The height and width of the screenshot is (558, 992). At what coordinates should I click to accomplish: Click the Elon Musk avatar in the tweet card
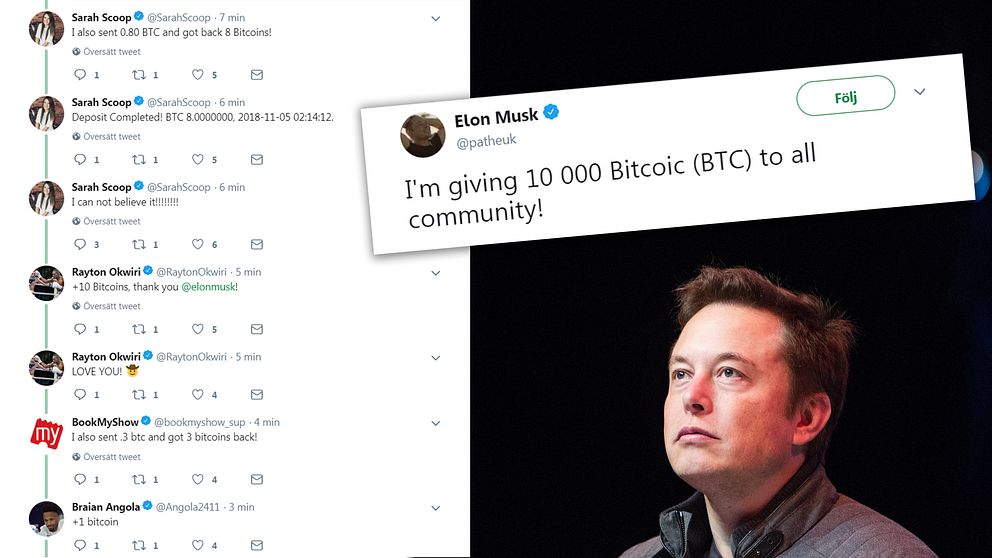coord(423,135)
